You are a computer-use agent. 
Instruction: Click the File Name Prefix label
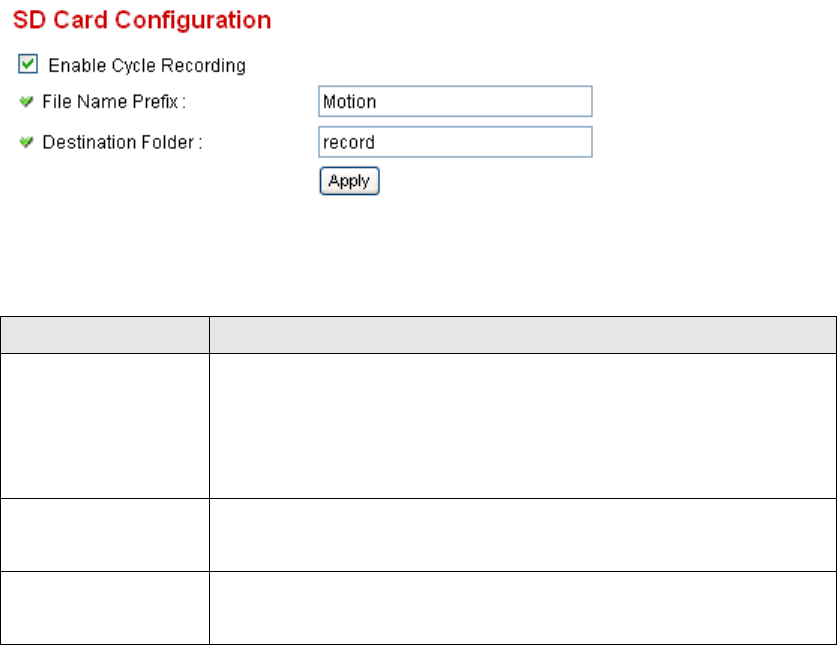coord(114,102)
